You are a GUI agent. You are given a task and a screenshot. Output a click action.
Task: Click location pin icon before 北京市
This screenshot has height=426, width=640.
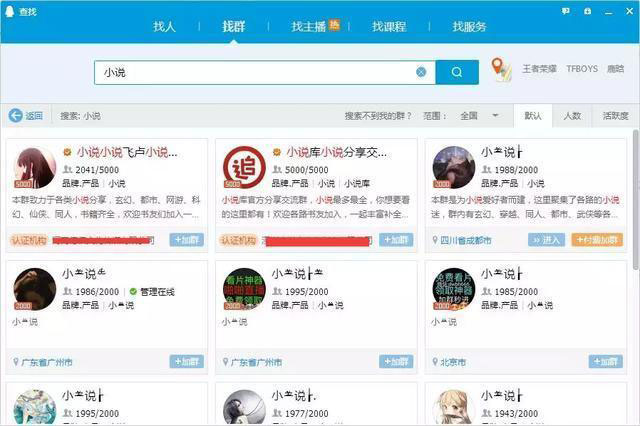pyautogui.click(x=435, y=362)
